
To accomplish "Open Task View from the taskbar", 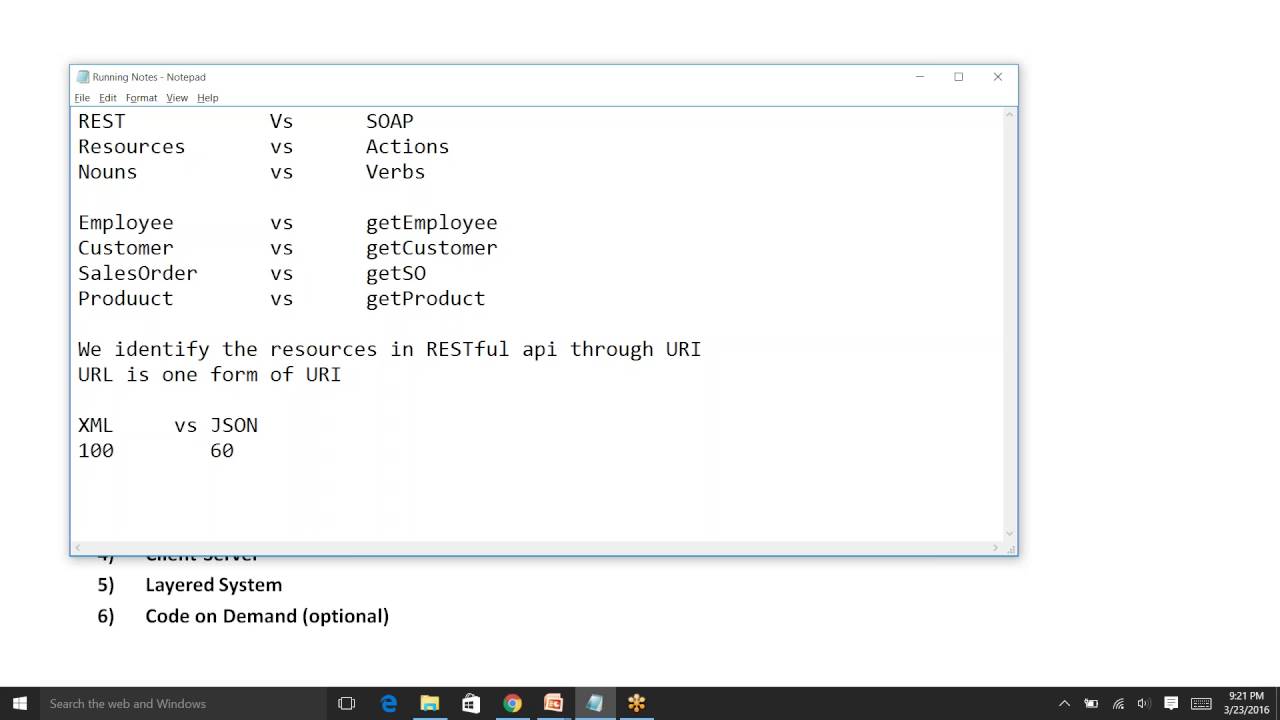I will point(347,704).
